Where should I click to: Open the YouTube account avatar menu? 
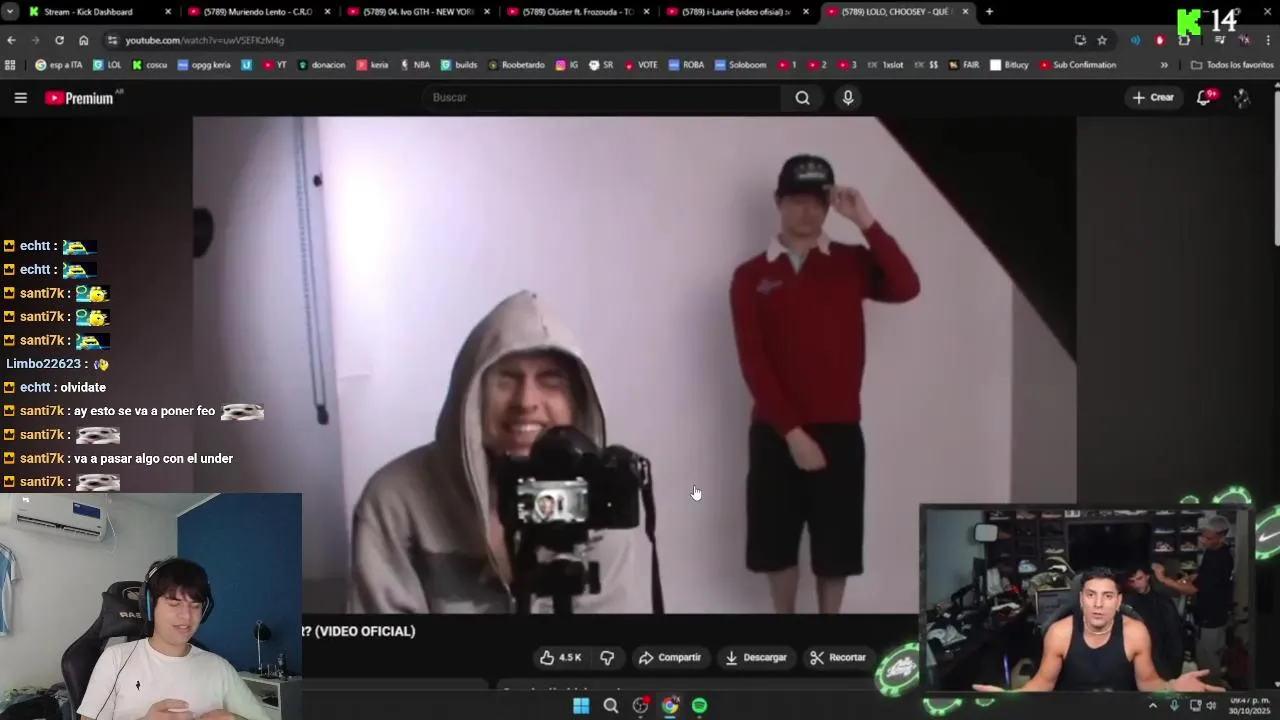point(1242,97)
